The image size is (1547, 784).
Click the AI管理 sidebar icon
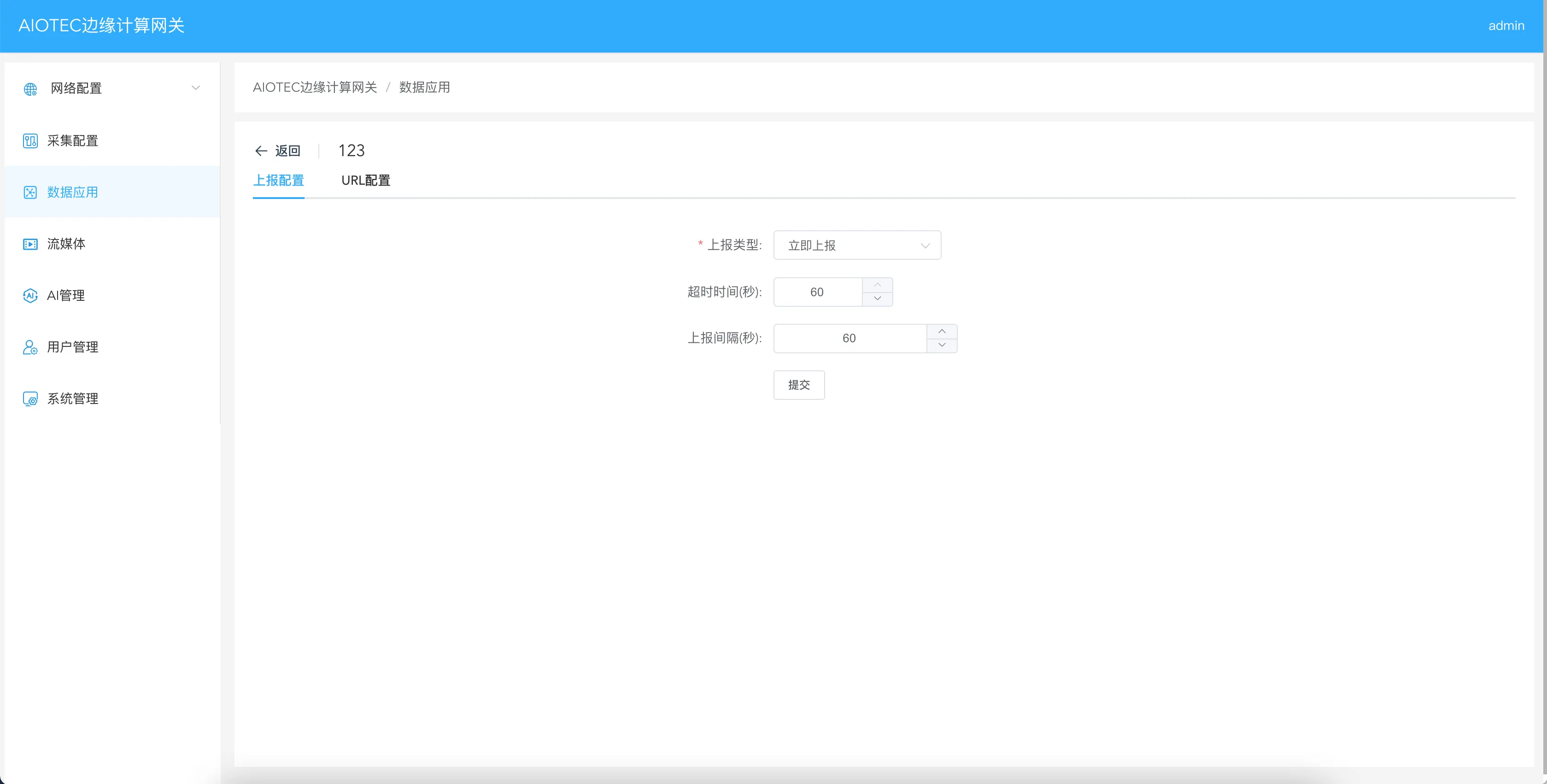(30, 295)
